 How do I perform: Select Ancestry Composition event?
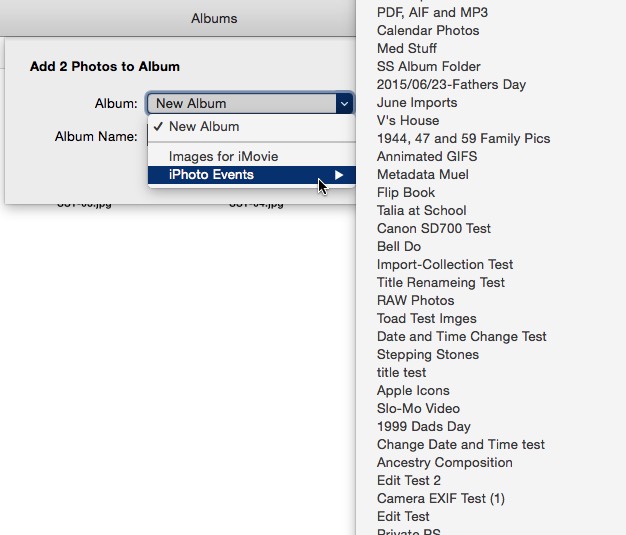[x=445, y=462]
